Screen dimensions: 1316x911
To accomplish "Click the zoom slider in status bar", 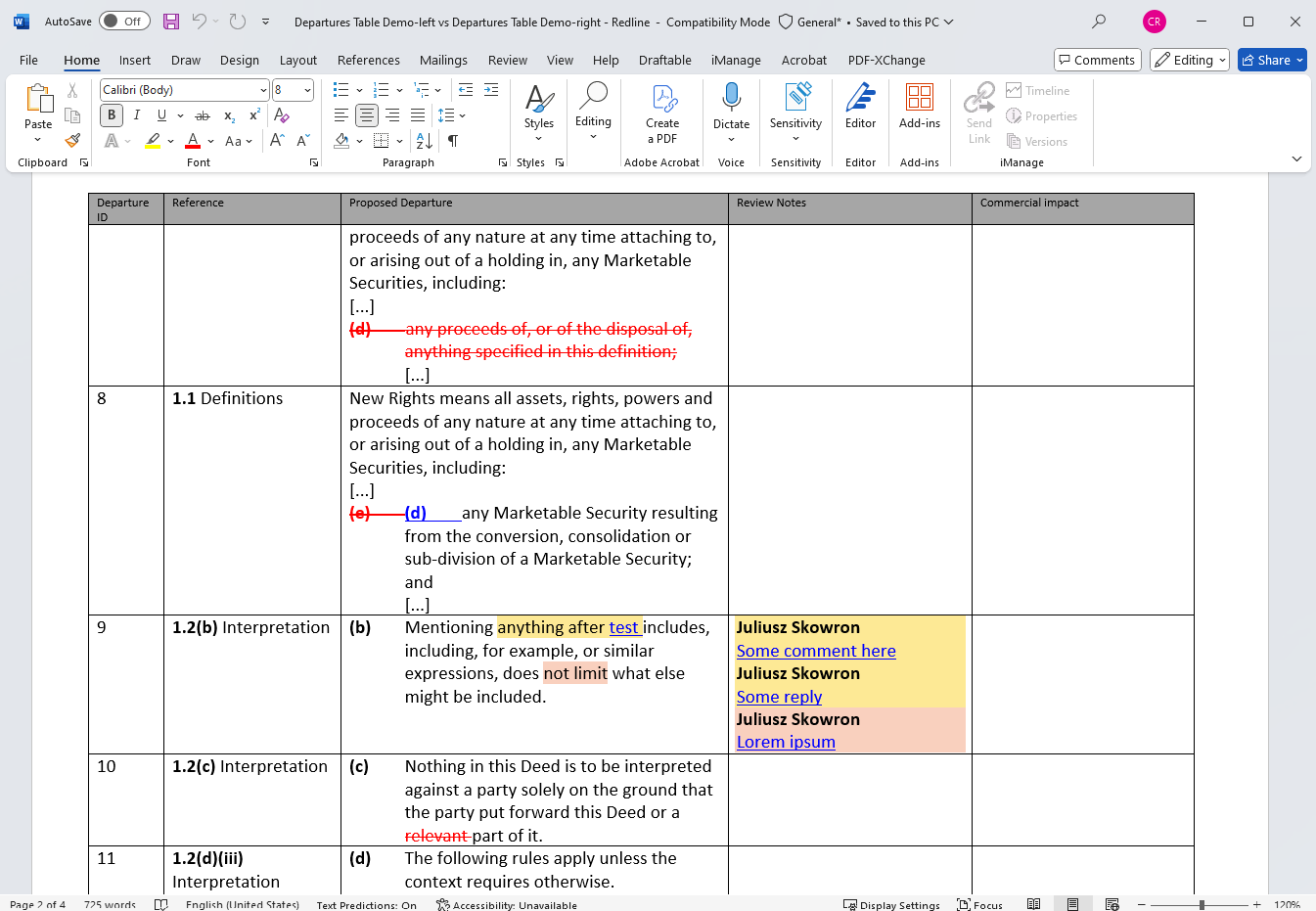I will tap(1202, 905).
